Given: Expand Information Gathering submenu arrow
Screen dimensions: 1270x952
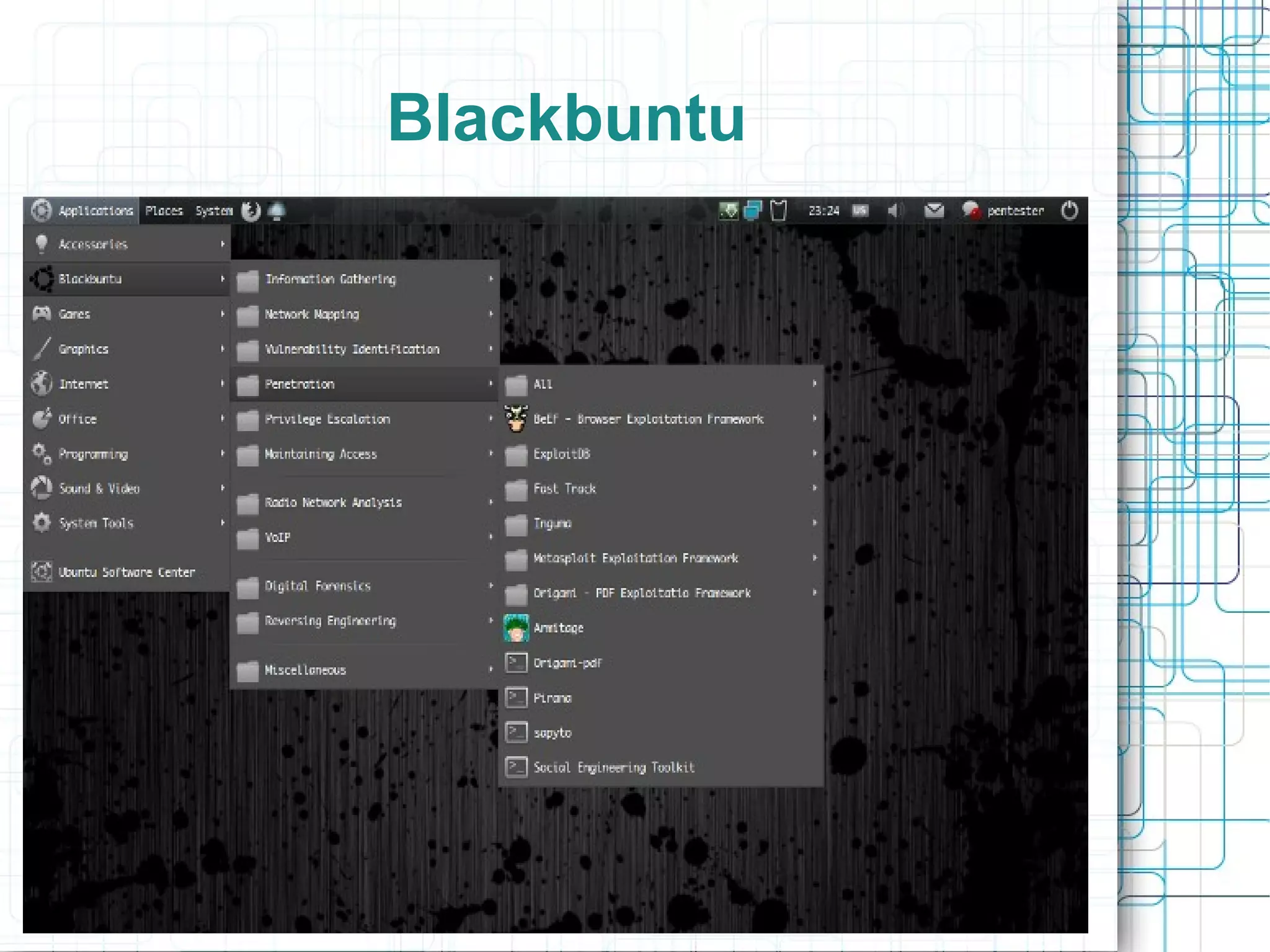Looking at the screenshot, I should (x=491, y=279).
